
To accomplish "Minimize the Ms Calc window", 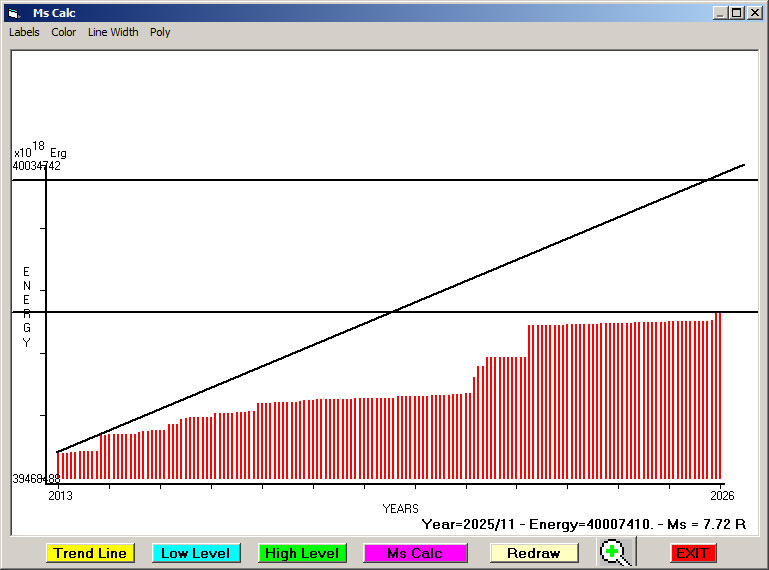I will [x=720, y=13].
